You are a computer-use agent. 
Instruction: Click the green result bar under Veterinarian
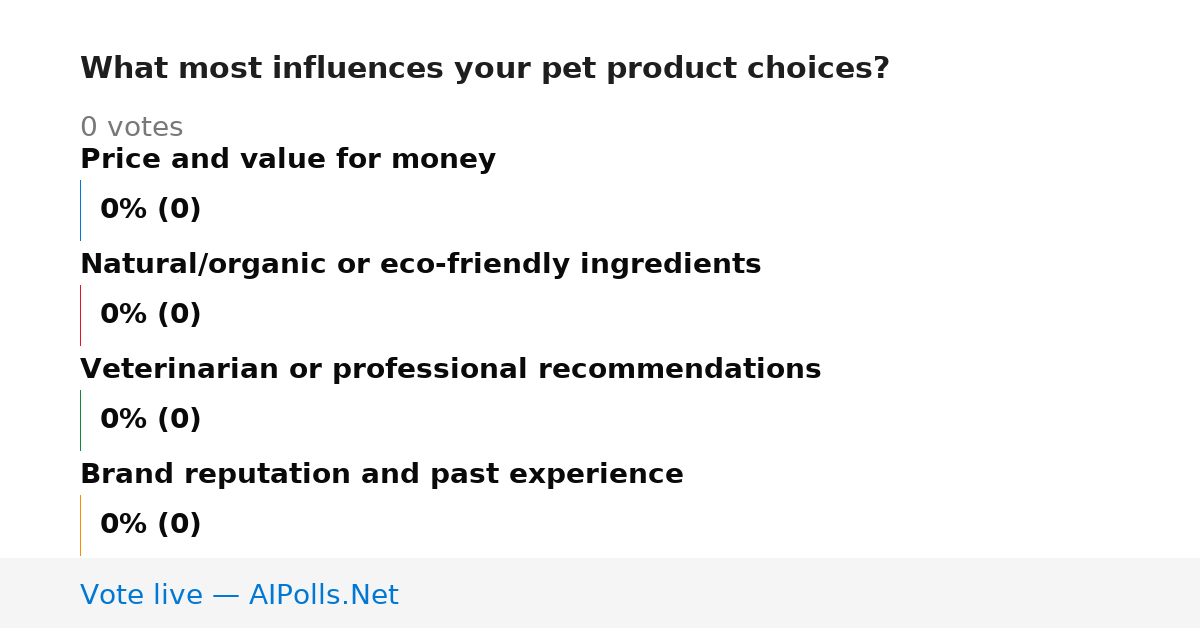(80, 420)
